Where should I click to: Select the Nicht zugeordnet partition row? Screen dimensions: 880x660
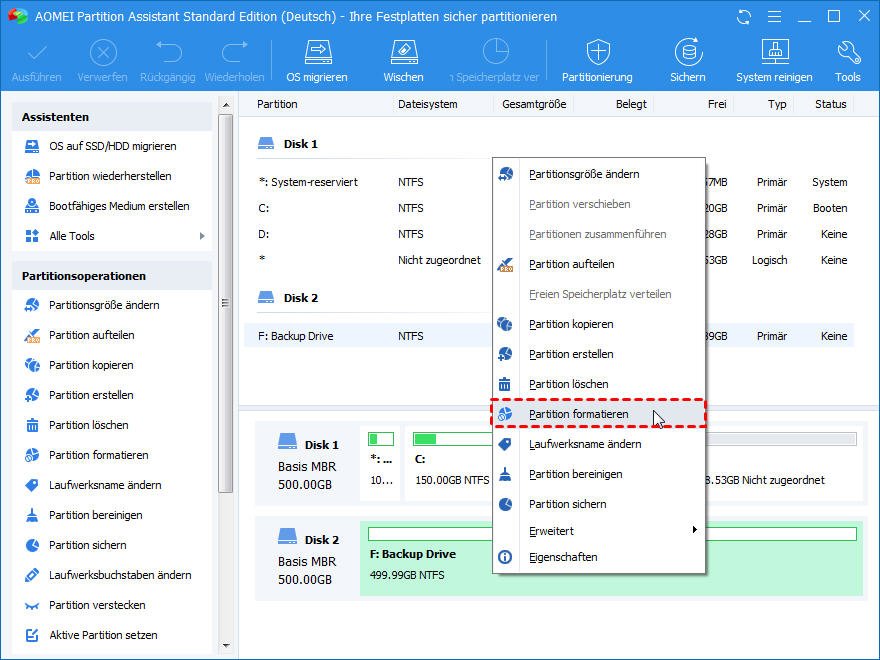pos(549,260)
